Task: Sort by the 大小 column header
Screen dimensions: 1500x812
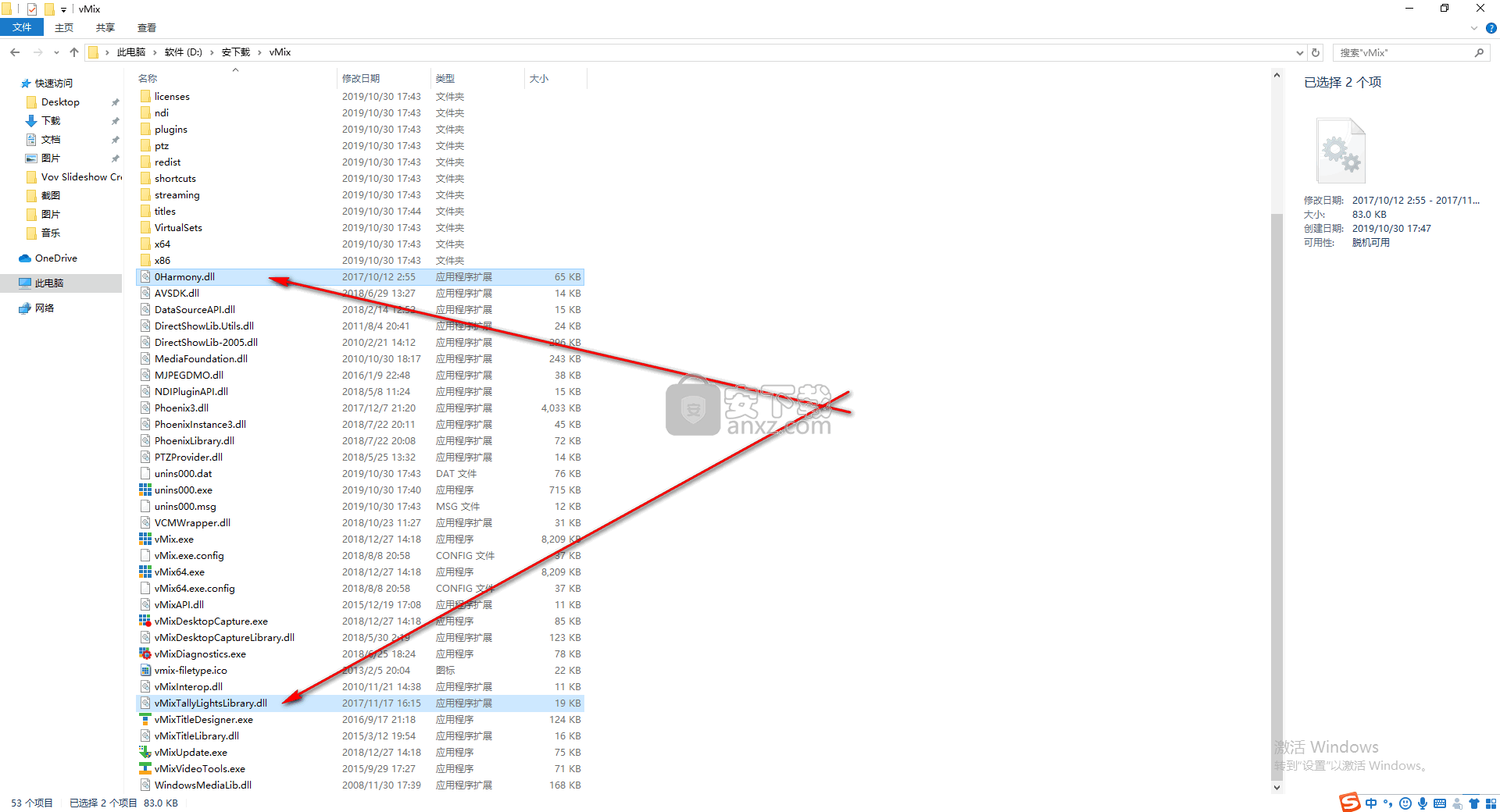Action: (539, 79)
